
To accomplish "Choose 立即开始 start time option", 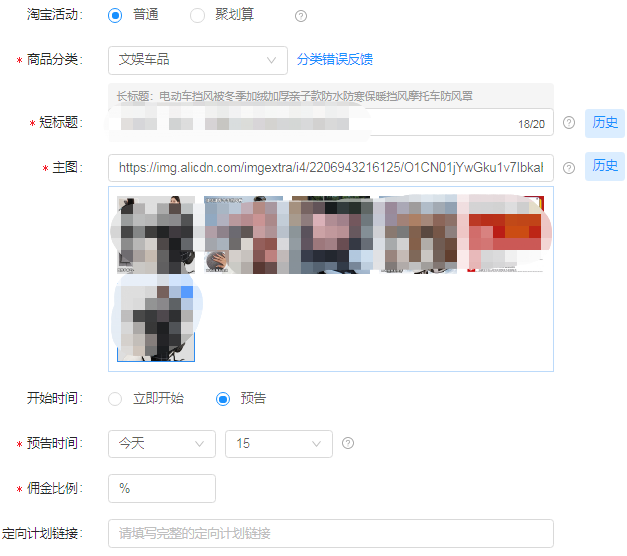I will pyautogui.click(x=116, y=399).
